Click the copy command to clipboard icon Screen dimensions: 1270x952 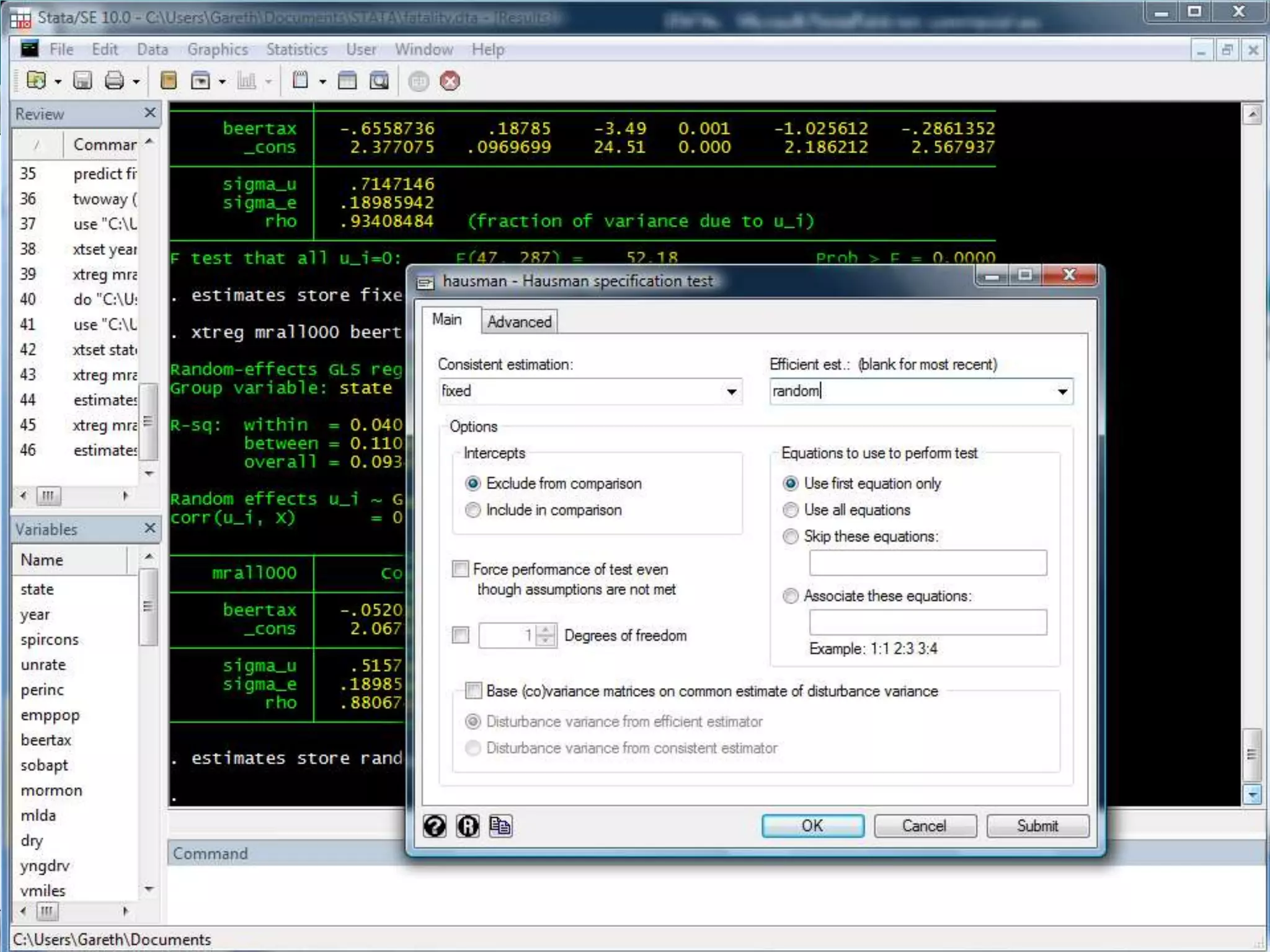[x=500, y=826]
